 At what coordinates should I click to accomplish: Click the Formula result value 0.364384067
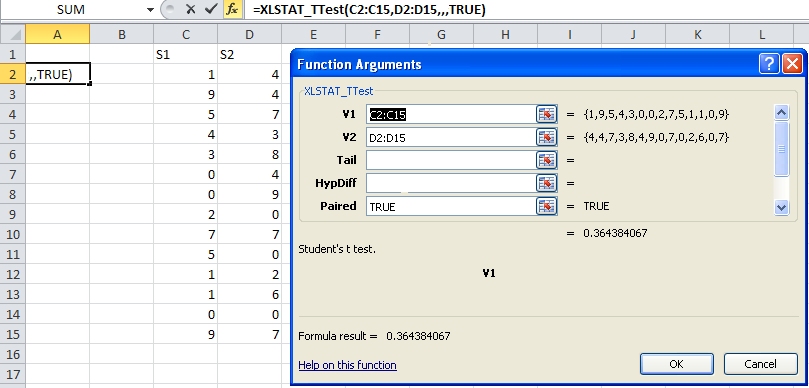click(418, 336)
